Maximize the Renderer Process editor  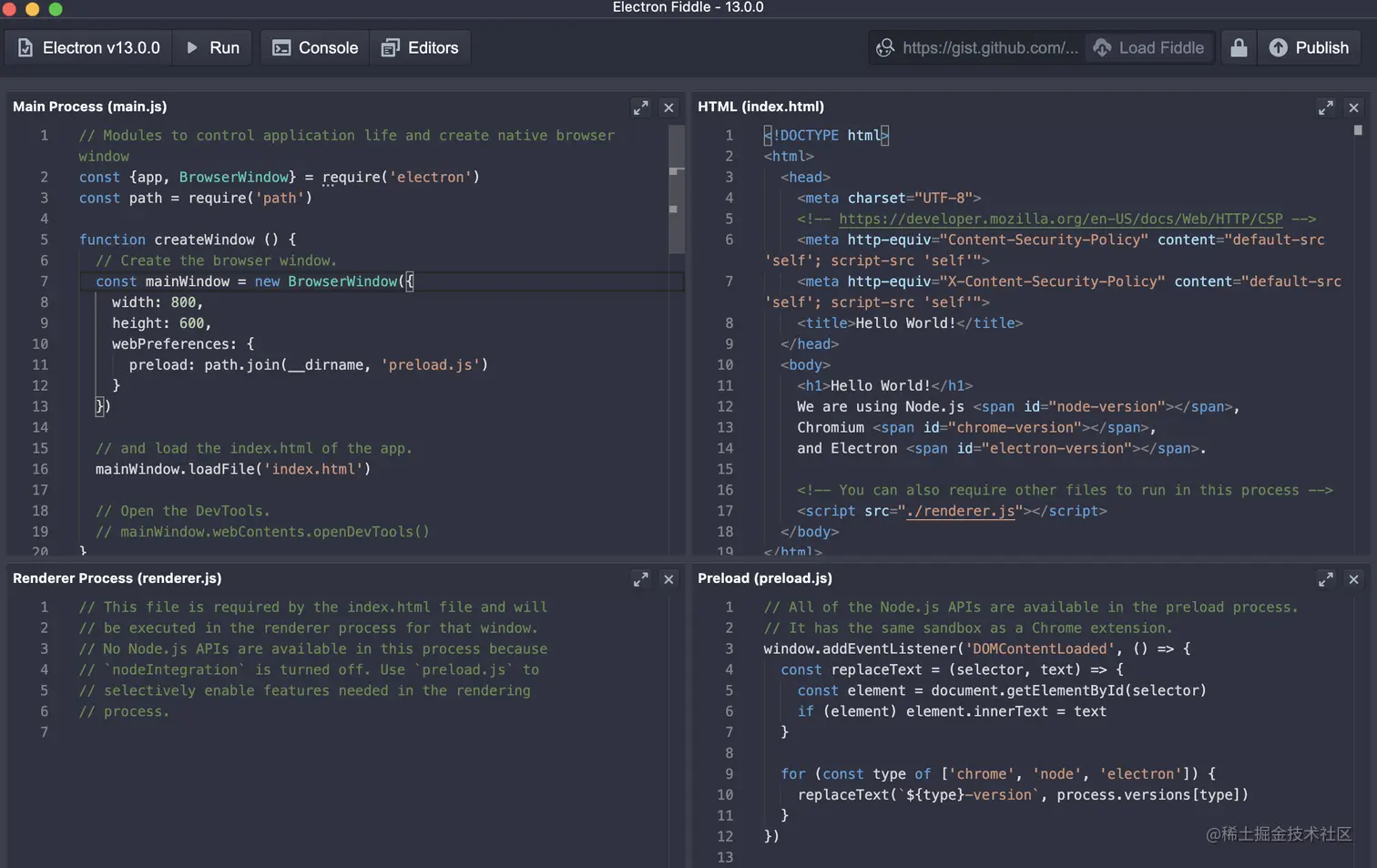point(641,579)
